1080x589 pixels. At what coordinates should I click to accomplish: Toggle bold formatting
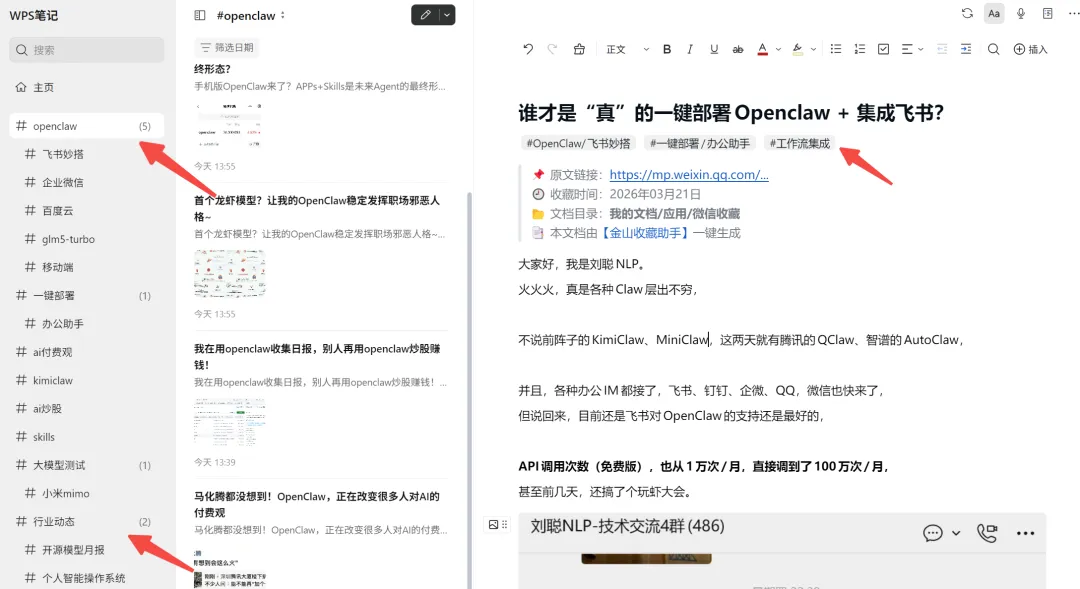667,49
